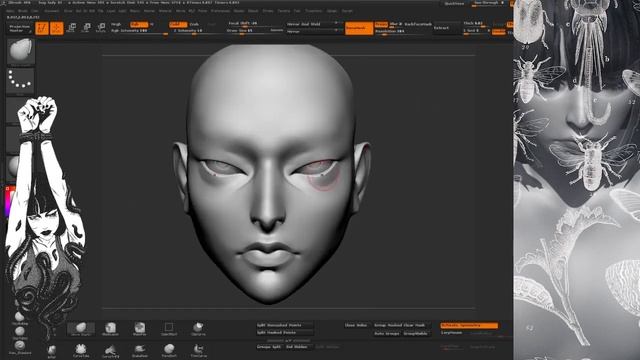Select the brush left of SnakeHook
The image size is (640, 360).
point(110,350)
